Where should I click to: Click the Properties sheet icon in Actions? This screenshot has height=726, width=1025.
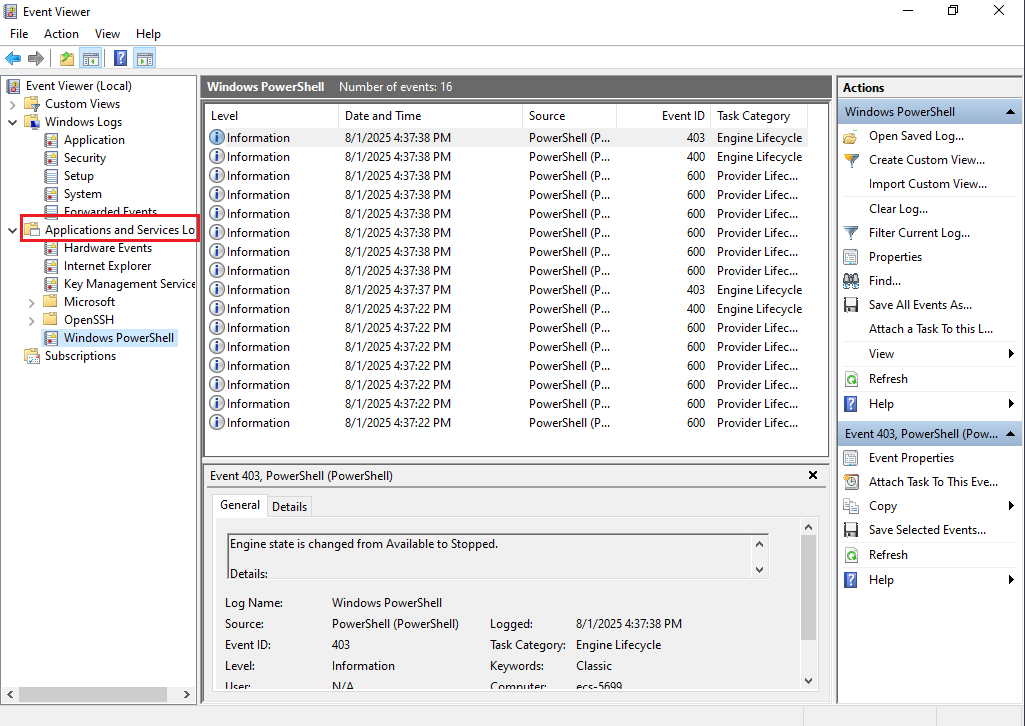click(x=850, y=257)
